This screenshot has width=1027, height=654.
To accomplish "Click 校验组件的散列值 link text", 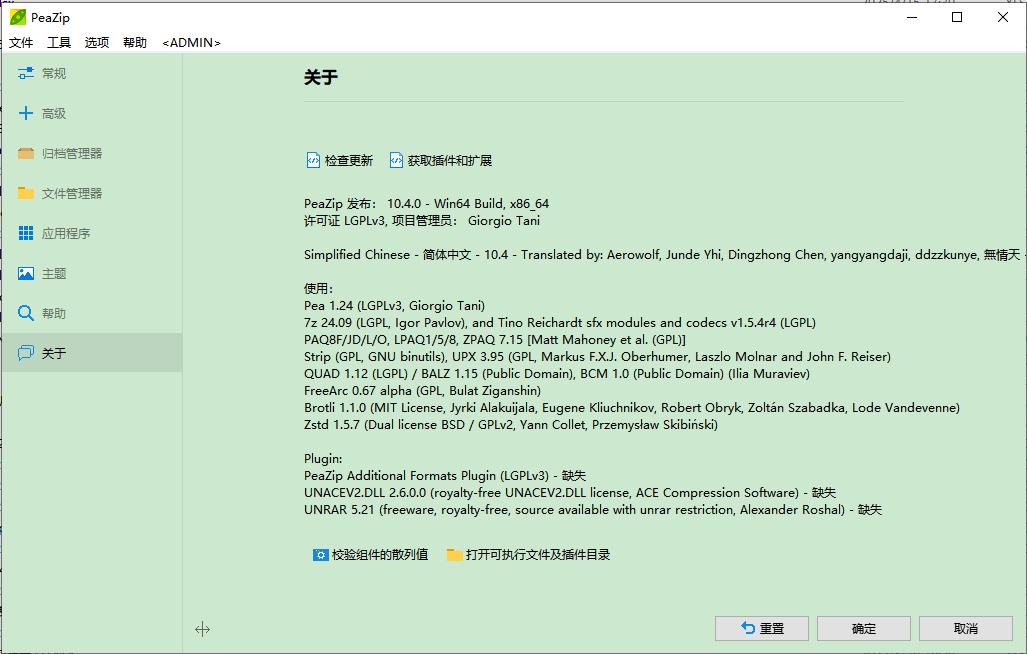I will click(x=380, y=555).
